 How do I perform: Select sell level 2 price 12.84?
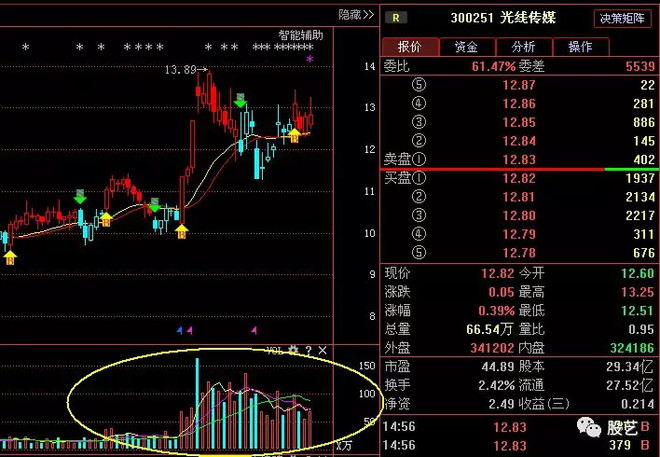[x=519, y=141]
